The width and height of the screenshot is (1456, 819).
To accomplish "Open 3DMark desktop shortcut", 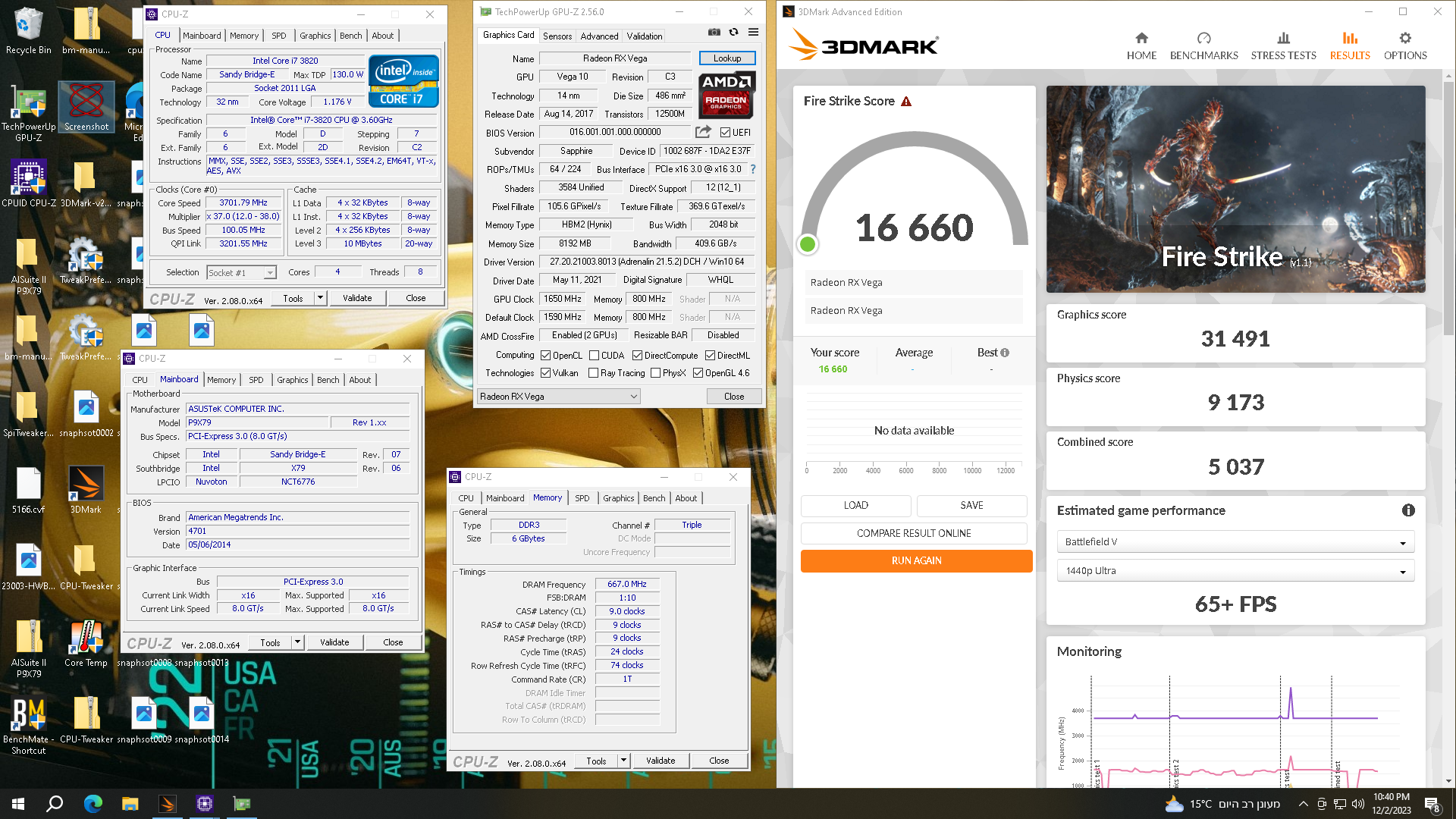I will (x=86, y=489).
